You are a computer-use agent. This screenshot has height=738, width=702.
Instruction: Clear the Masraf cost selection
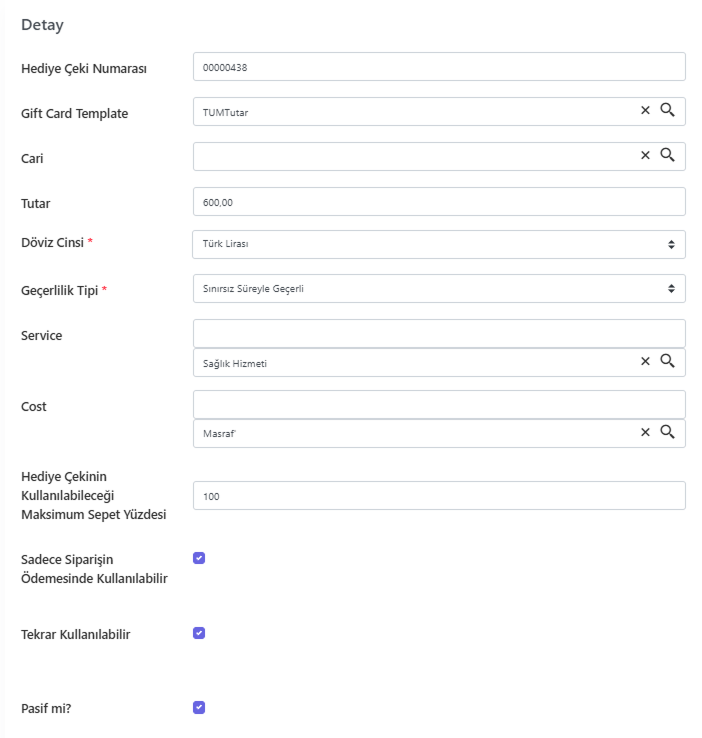click(645, 432)
